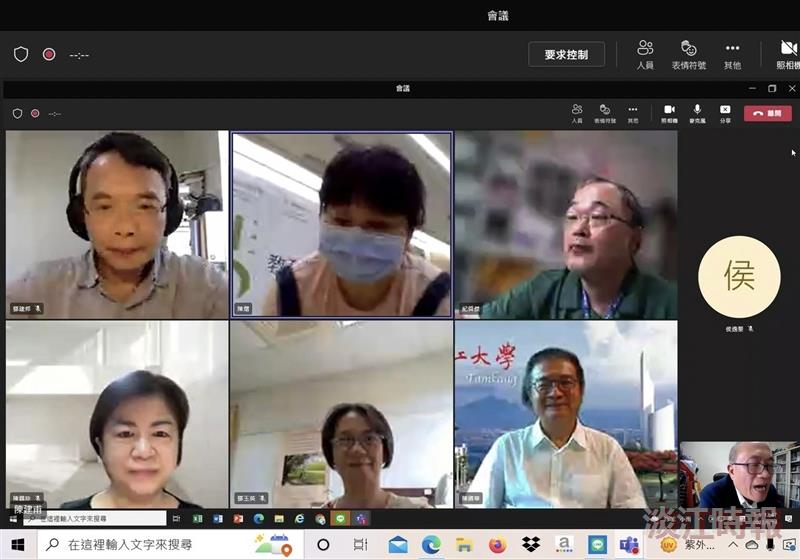Open the Firefox icon in the taskbar
Screen dimensions: 800x559
pos(497,545)
